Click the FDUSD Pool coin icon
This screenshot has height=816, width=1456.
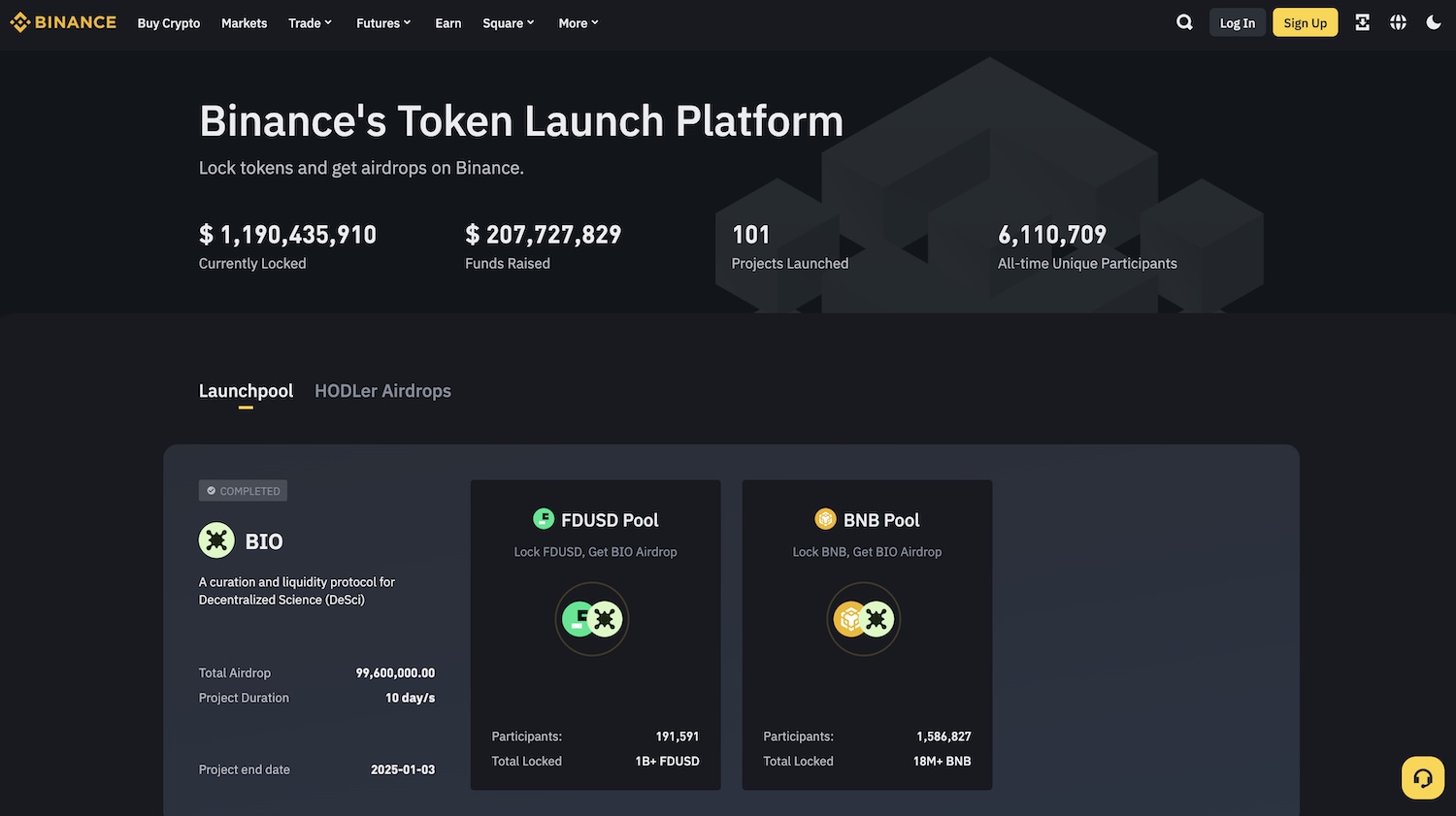pyautogui.click(x=544, y=518)
